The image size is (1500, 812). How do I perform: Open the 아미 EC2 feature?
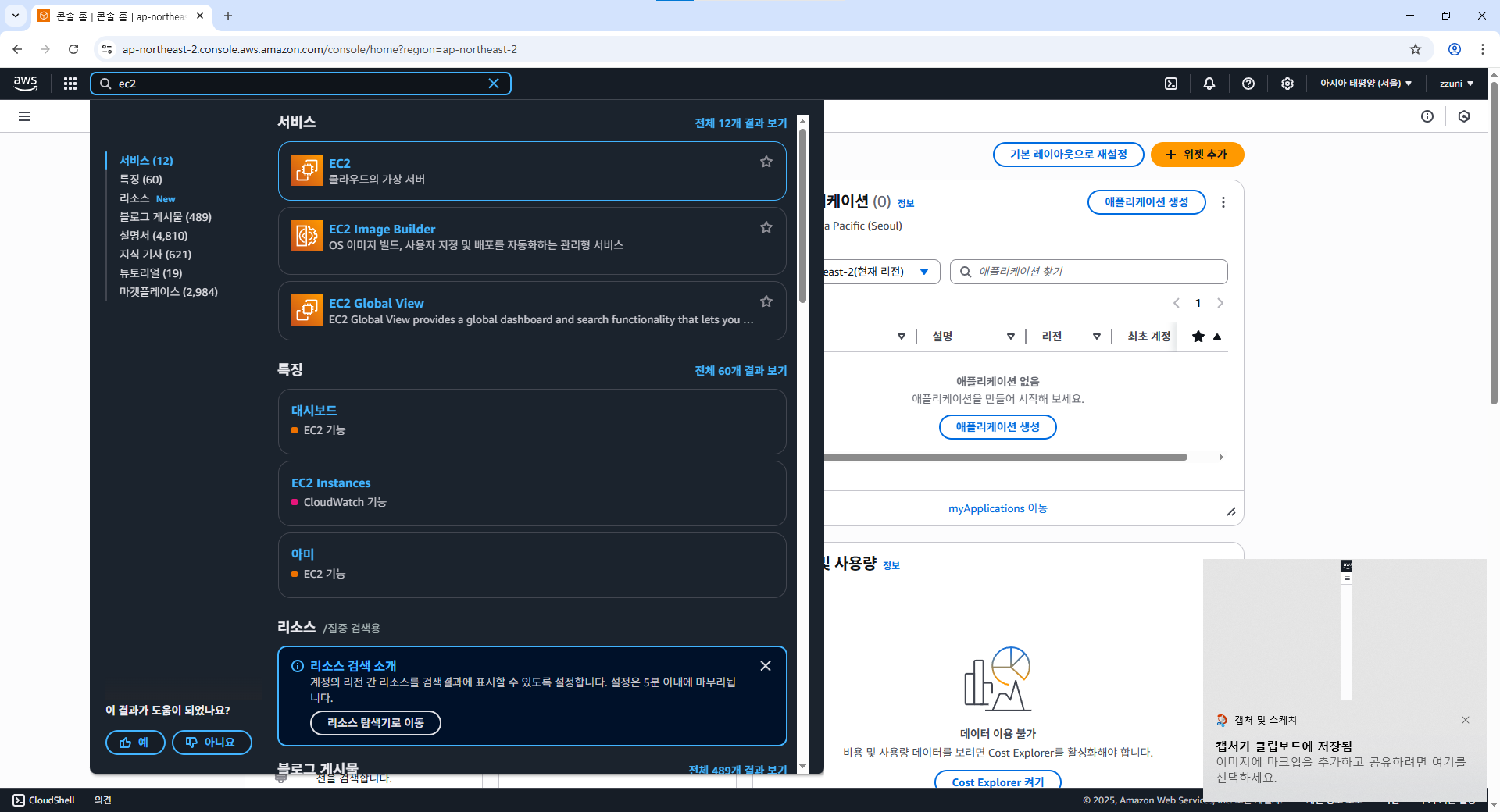click(x=303, y=554)
